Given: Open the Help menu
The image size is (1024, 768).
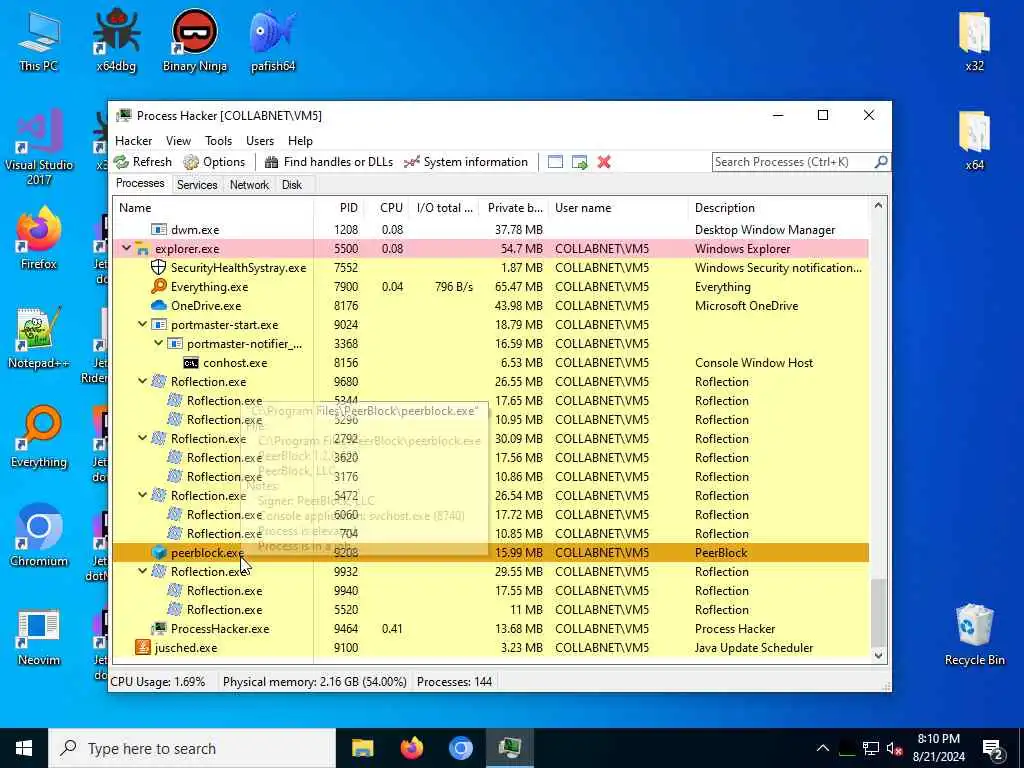Looking at the screenshot, I should click(300, 140).
